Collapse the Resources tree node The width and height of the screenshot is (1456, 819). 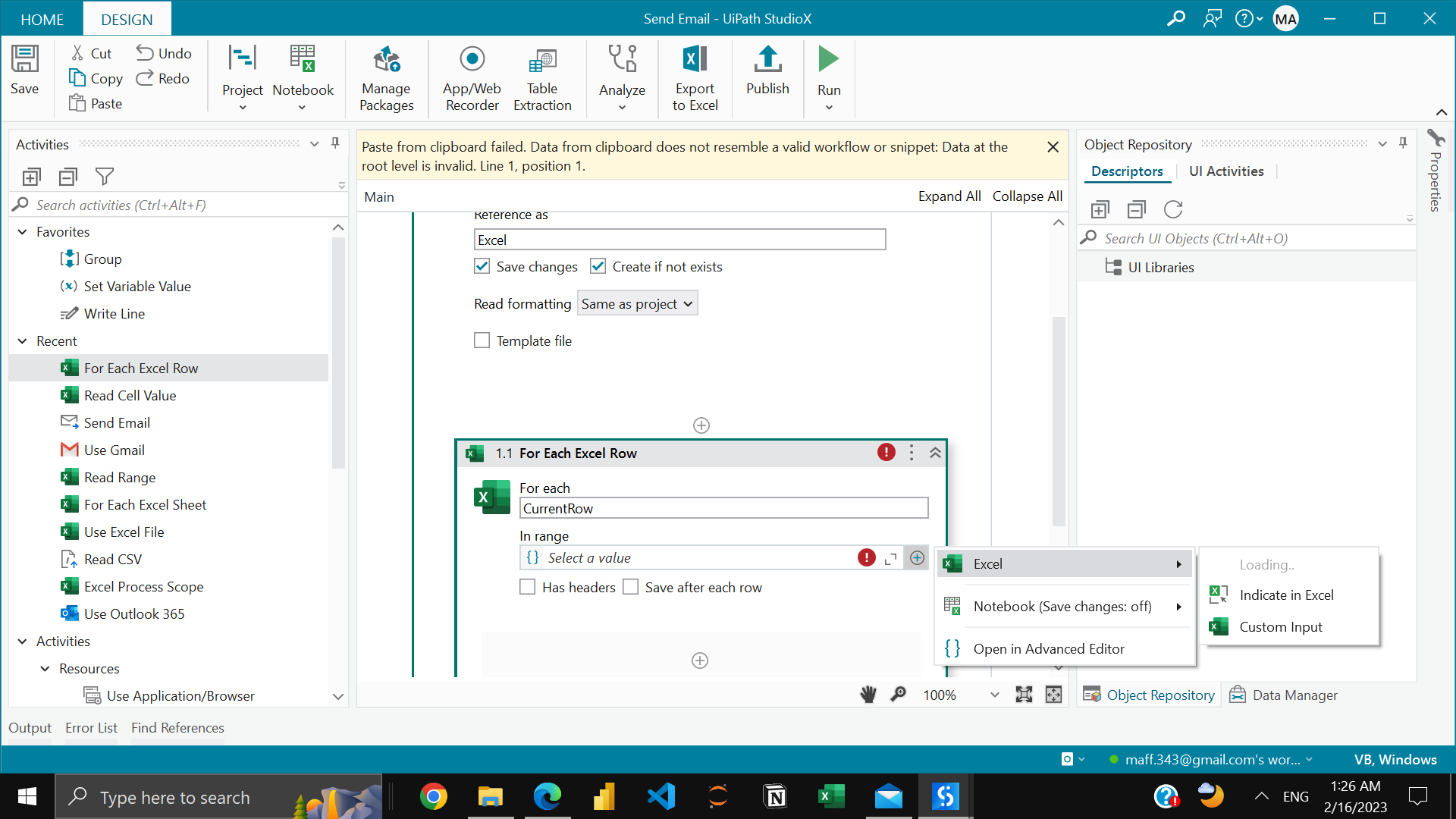click(x=45, y=669)
